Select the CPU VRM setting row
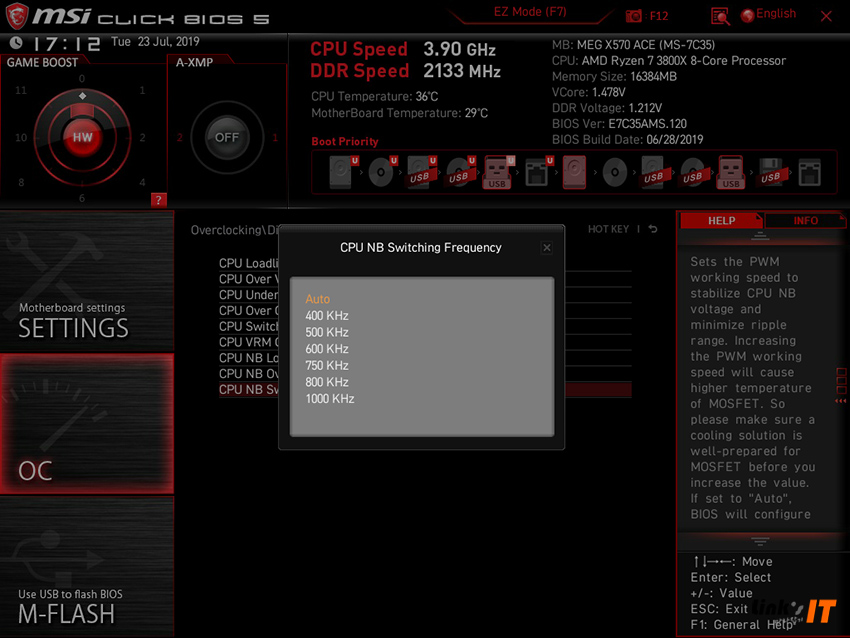 coord(249,342)
